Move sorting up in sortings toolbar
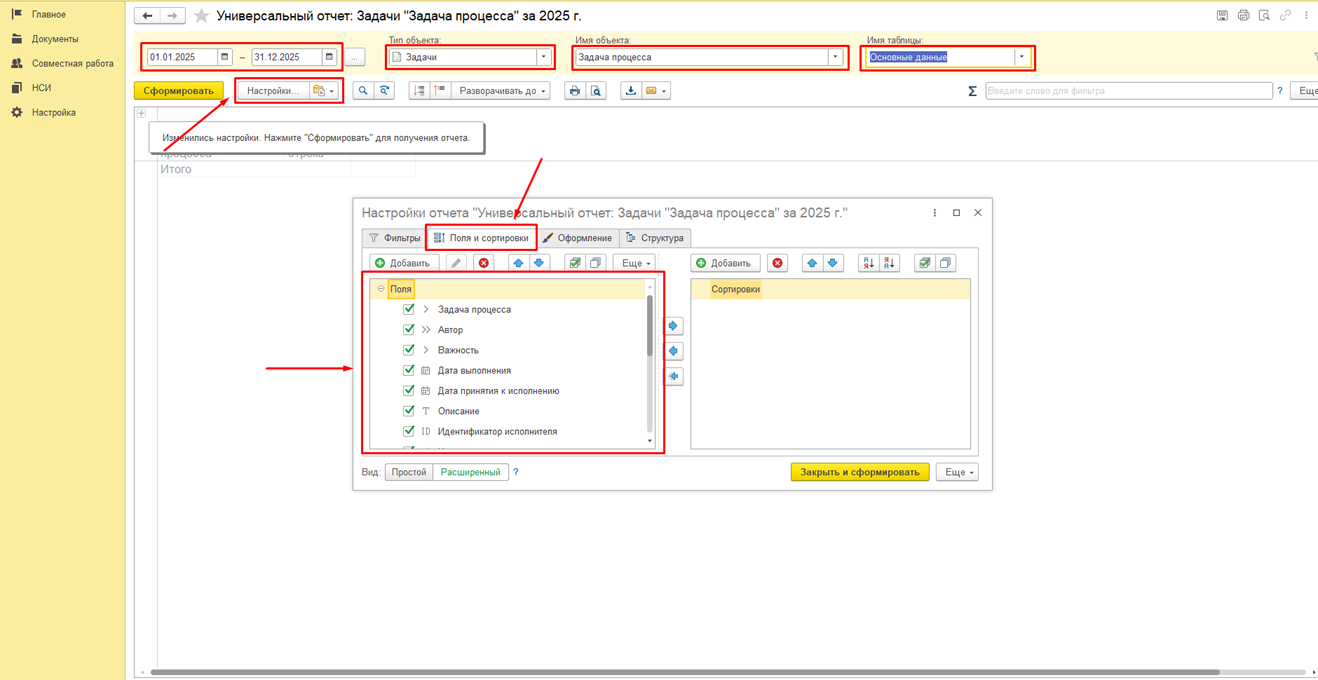Viewport: 1318px width, 680px height. [x=812, y=263]
